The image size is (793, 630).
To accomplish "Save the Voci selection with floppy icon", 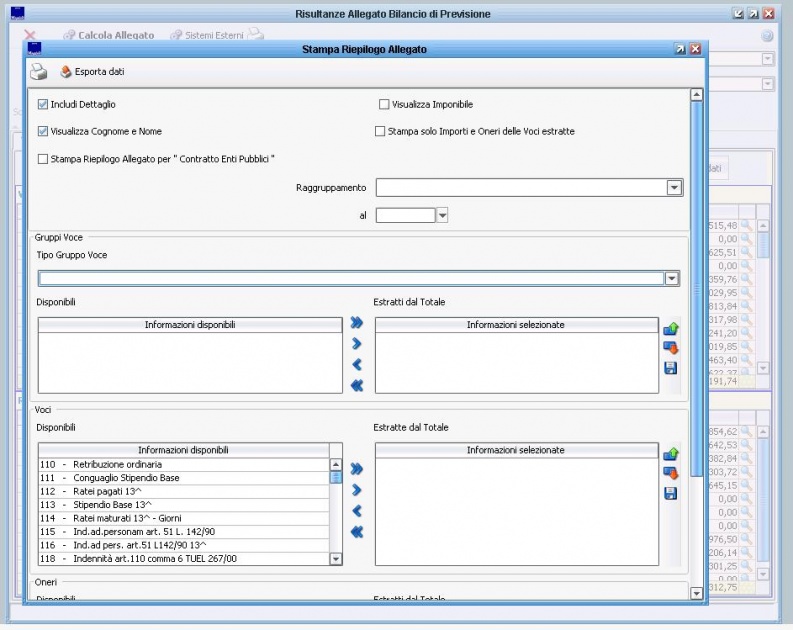I will 670,494.
